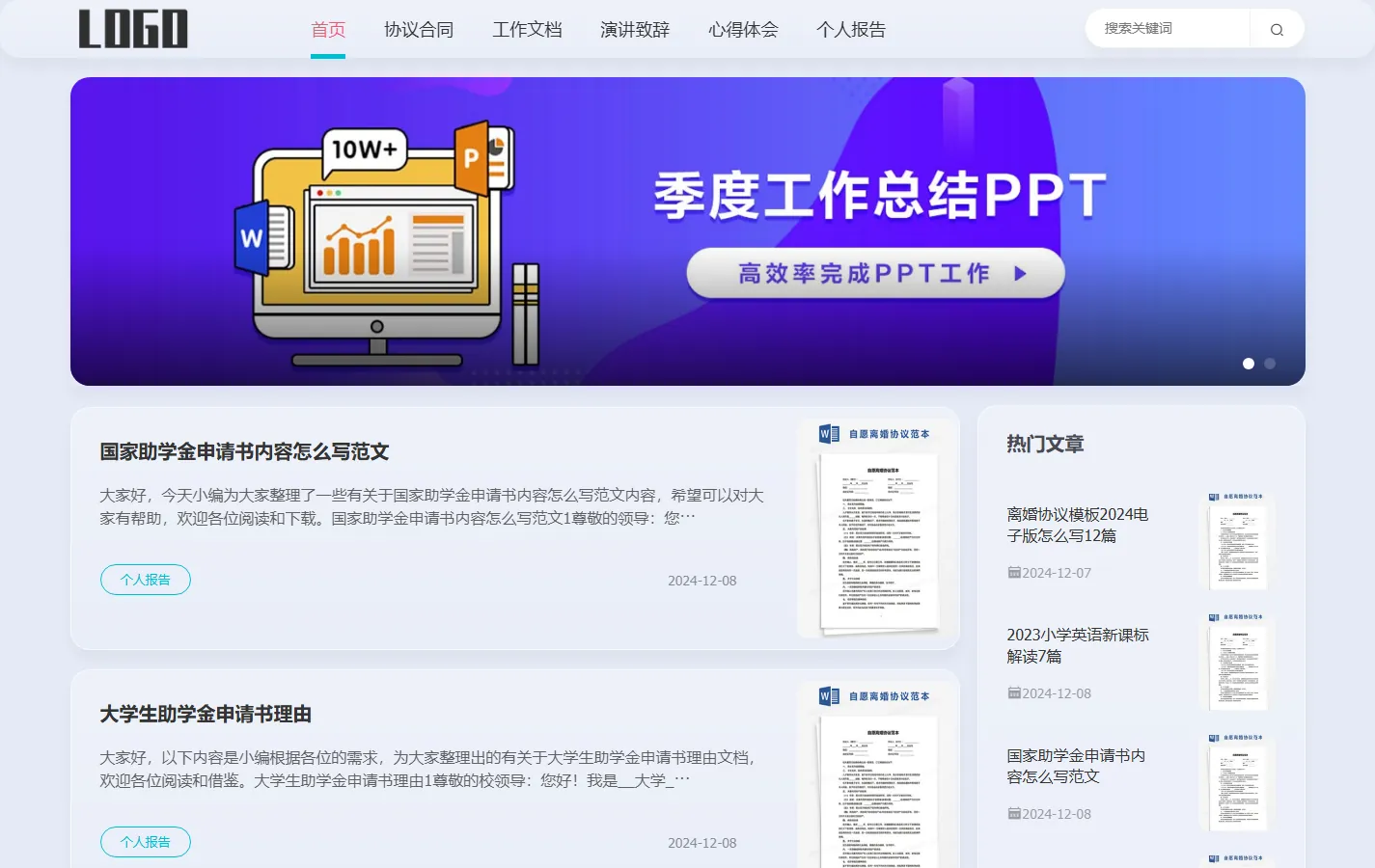Click thumbnail beside sidebar 国家助学金申请书 article
1375x868 pixels.
pyautogui.click(x=1237, y=781)
